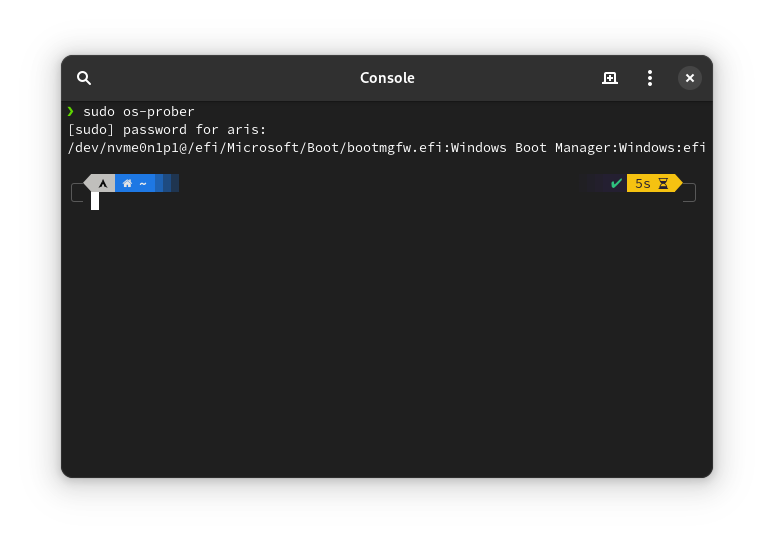Click the hourglass icon in prompt
Viewport: 774px width, 545px height.
(663, 183)
